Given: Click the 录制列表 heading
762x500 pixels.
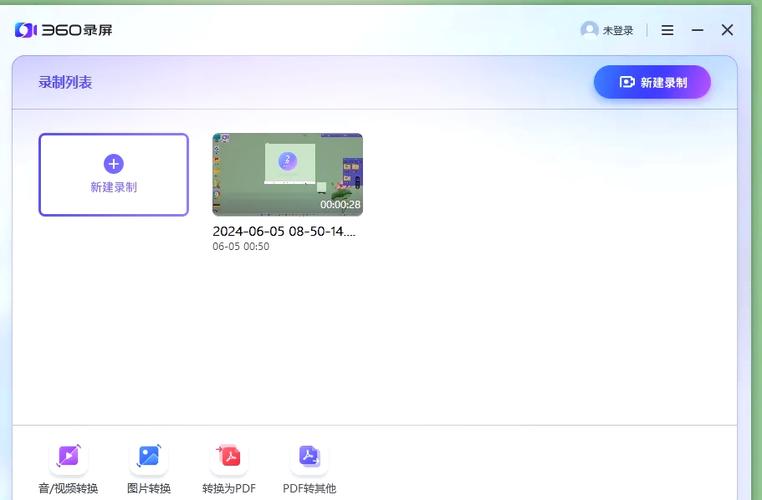Looking at the screenshot, I should [x=65, y=82].
